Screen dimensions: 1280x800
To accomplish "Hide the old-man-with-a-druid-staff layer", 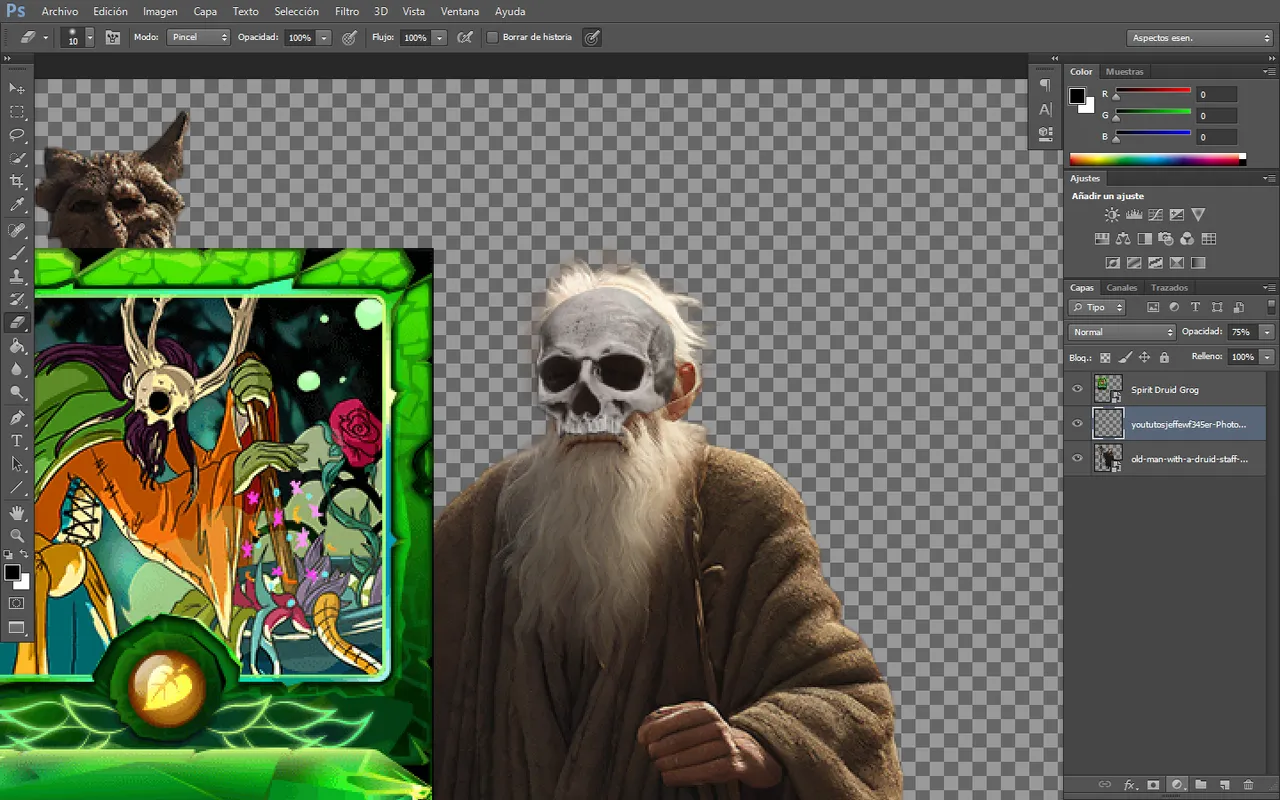I will pos(1077,458).
